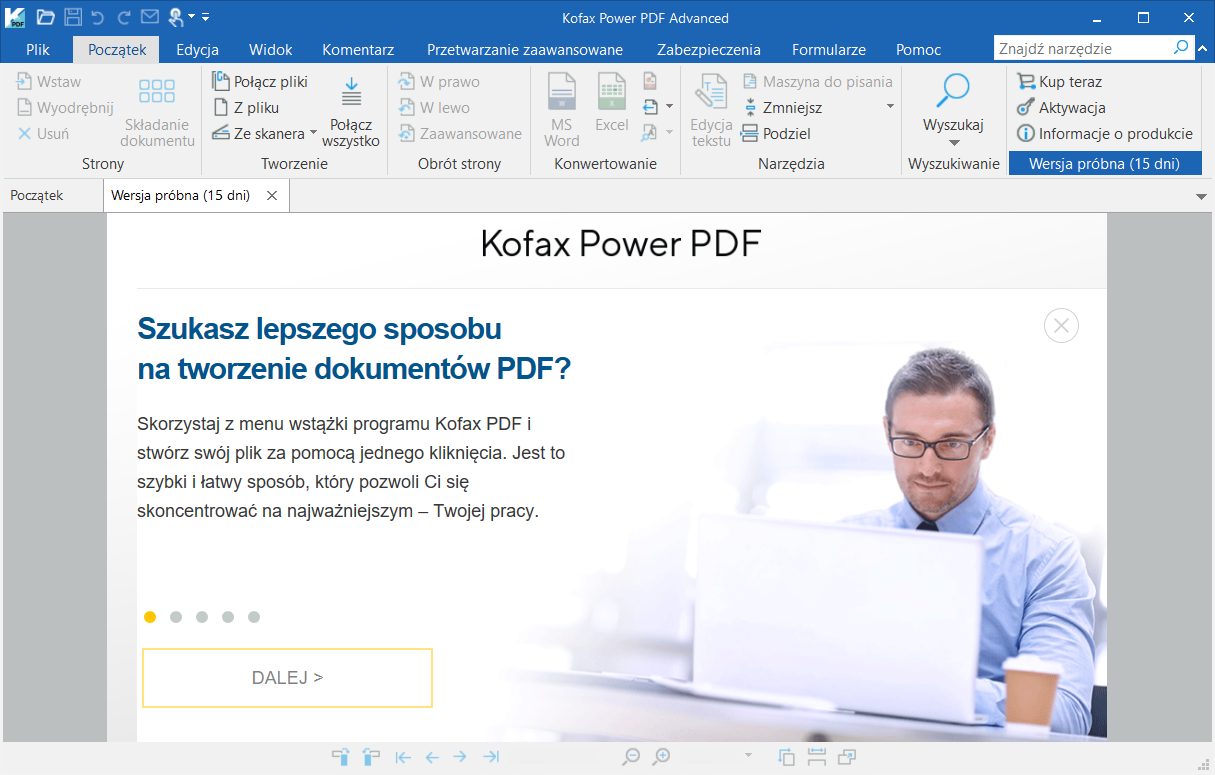Collapse the ribbon with the caret arrow
Image resolution: width=1215 pixels, height=775 pixels.
pyautogui.click(x=1203, y=48)
